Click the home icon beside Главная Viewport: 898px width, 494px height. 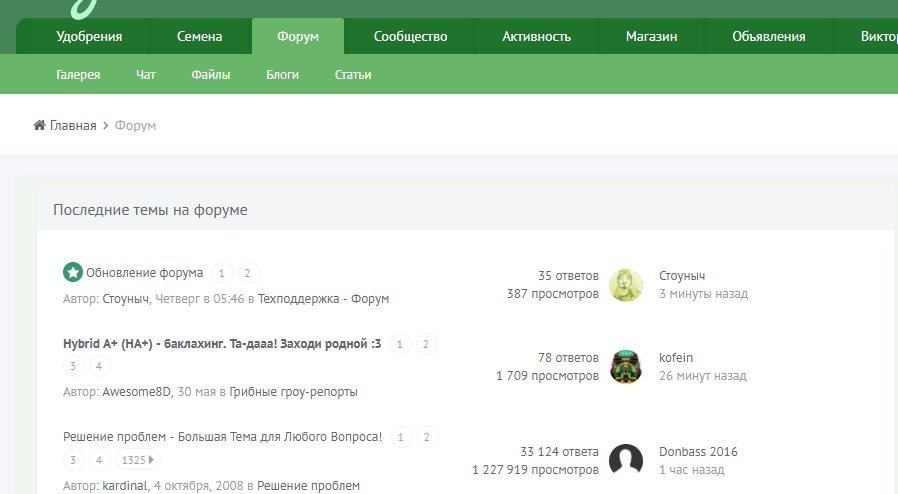coord(40,125)
